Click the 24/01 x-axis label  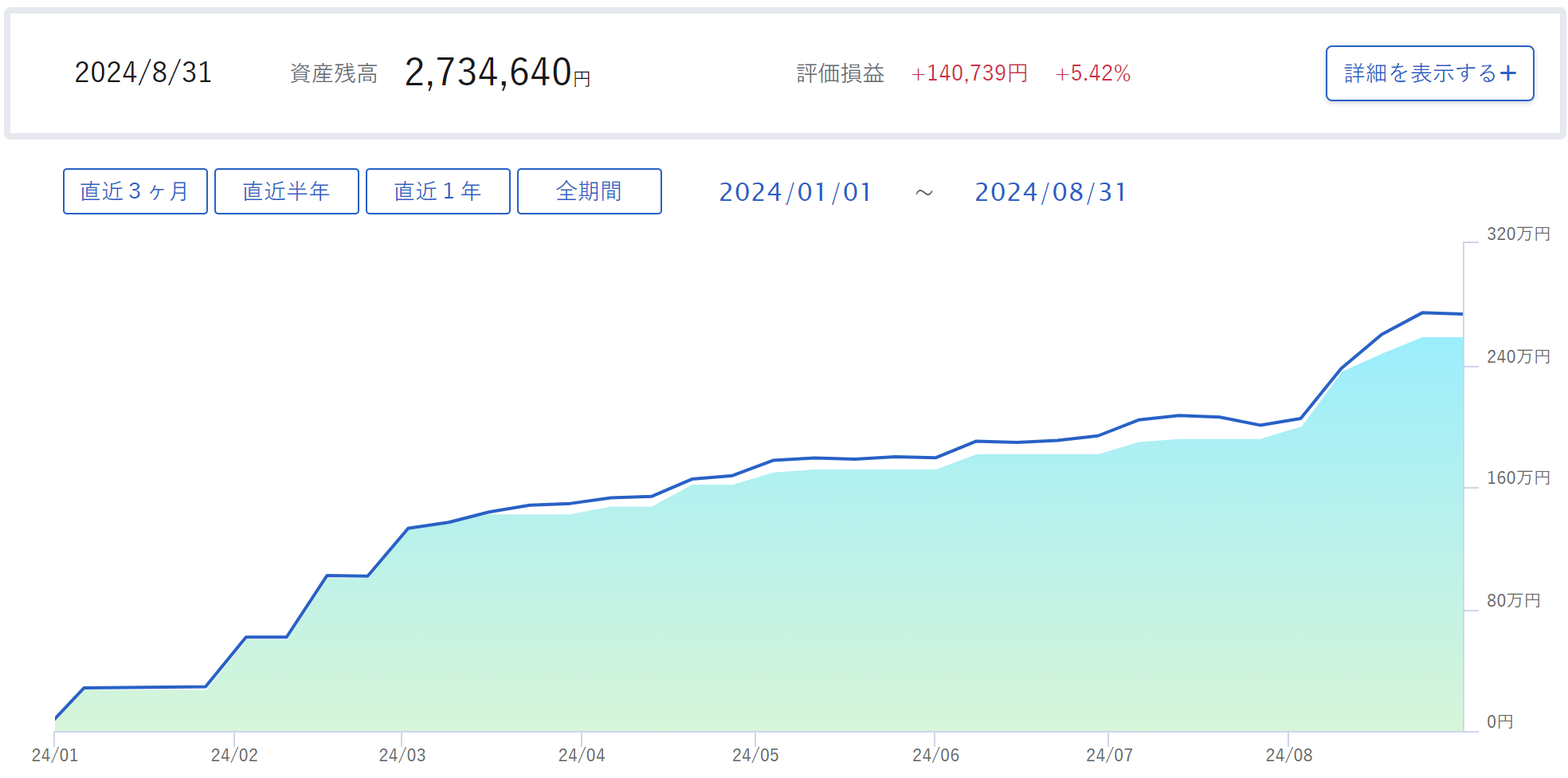click(55, 755)
